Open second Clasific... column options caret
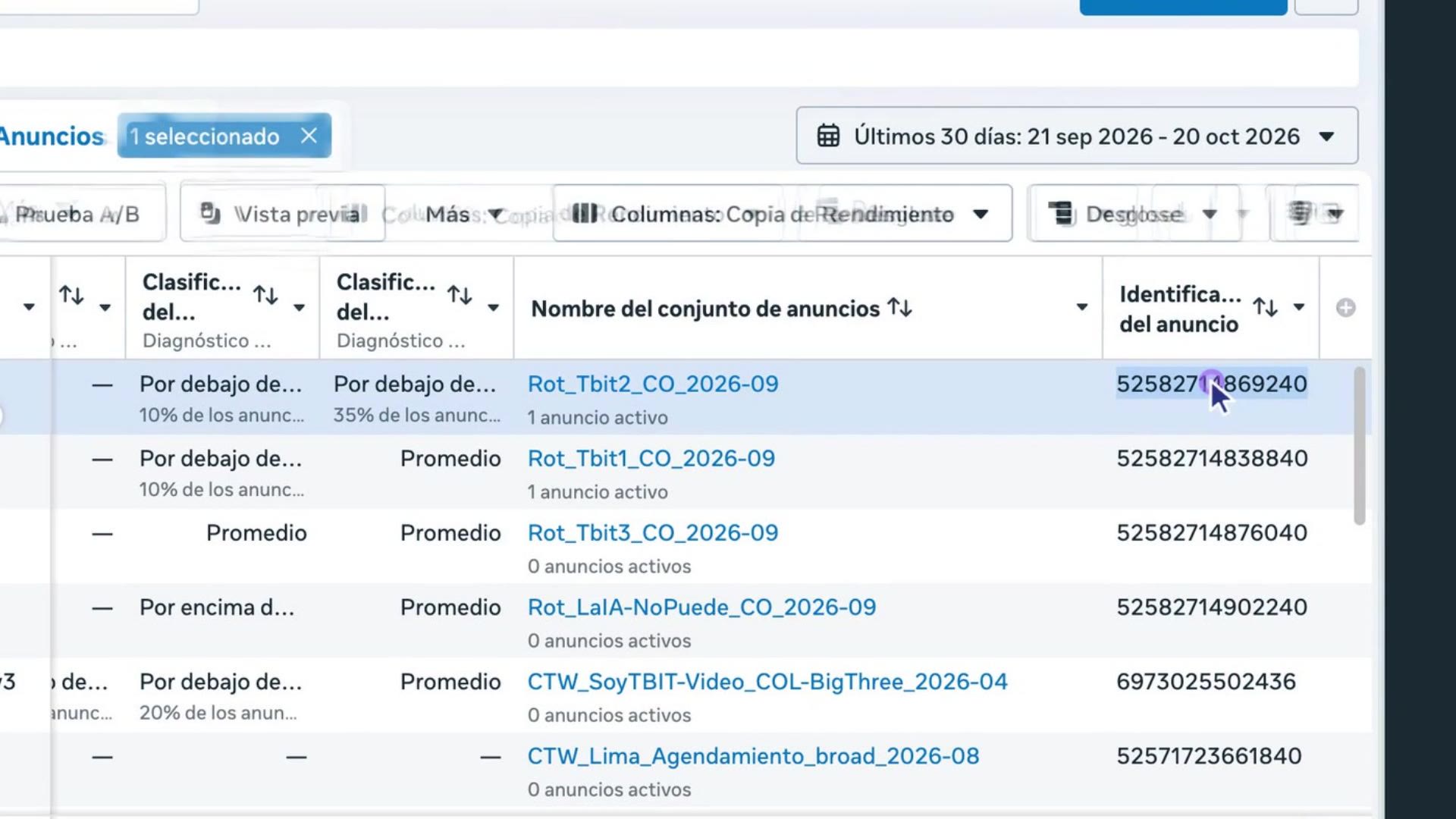1456x819 pixels. point(494,307)
